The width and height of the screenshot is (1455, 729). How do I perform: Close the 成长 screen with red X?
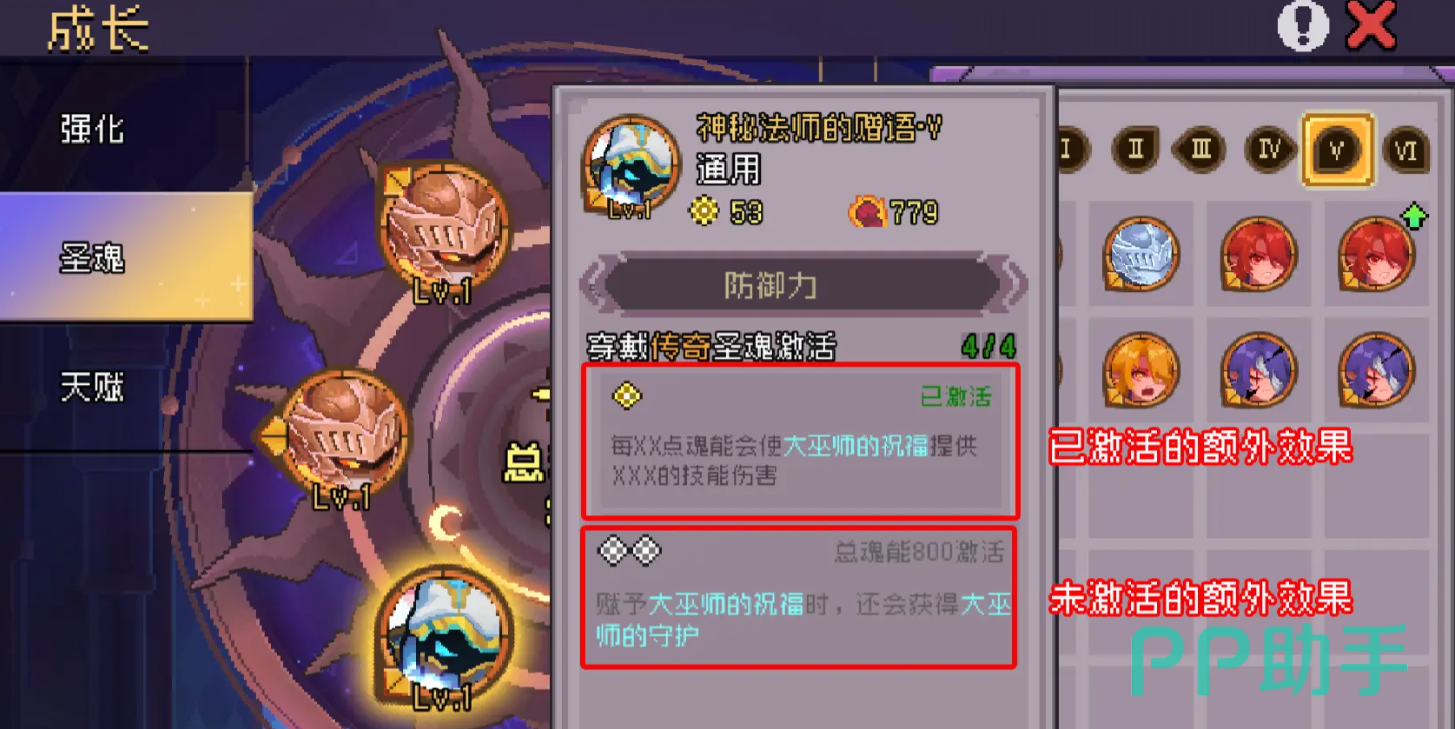[x=1371, y=26]
